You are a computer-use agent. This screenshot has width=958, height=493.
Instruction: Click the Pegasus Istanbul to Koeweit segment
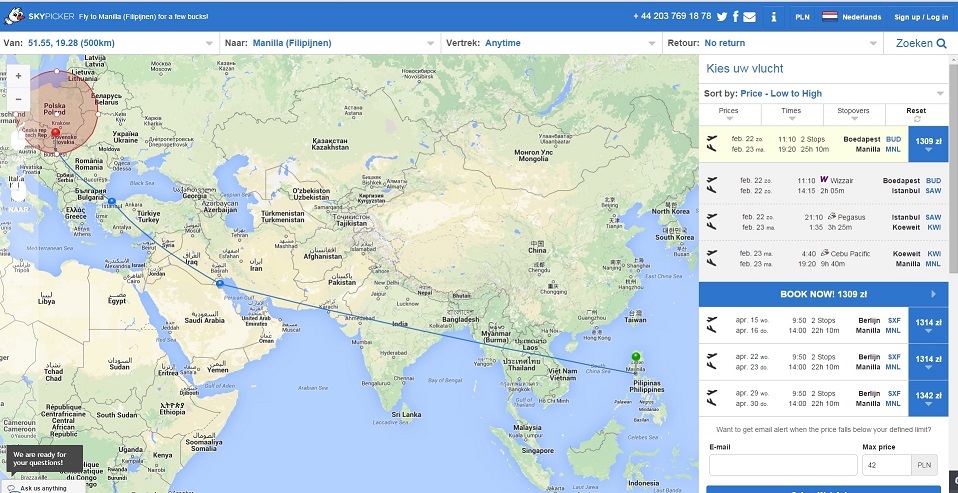coord(823,222)
